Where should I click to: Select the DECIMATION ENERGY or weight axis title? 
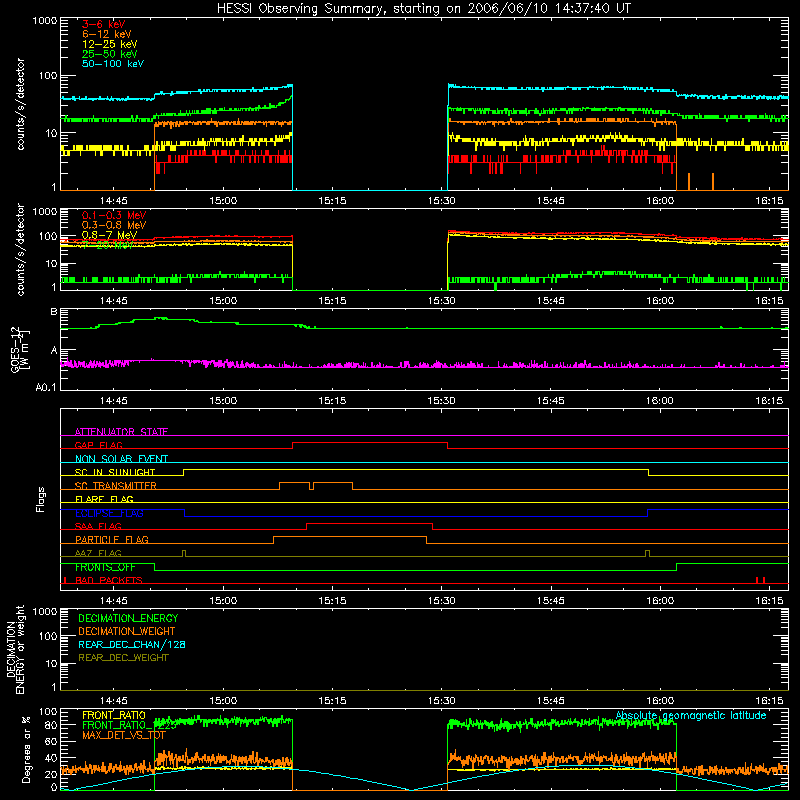[x=15, y=649]
